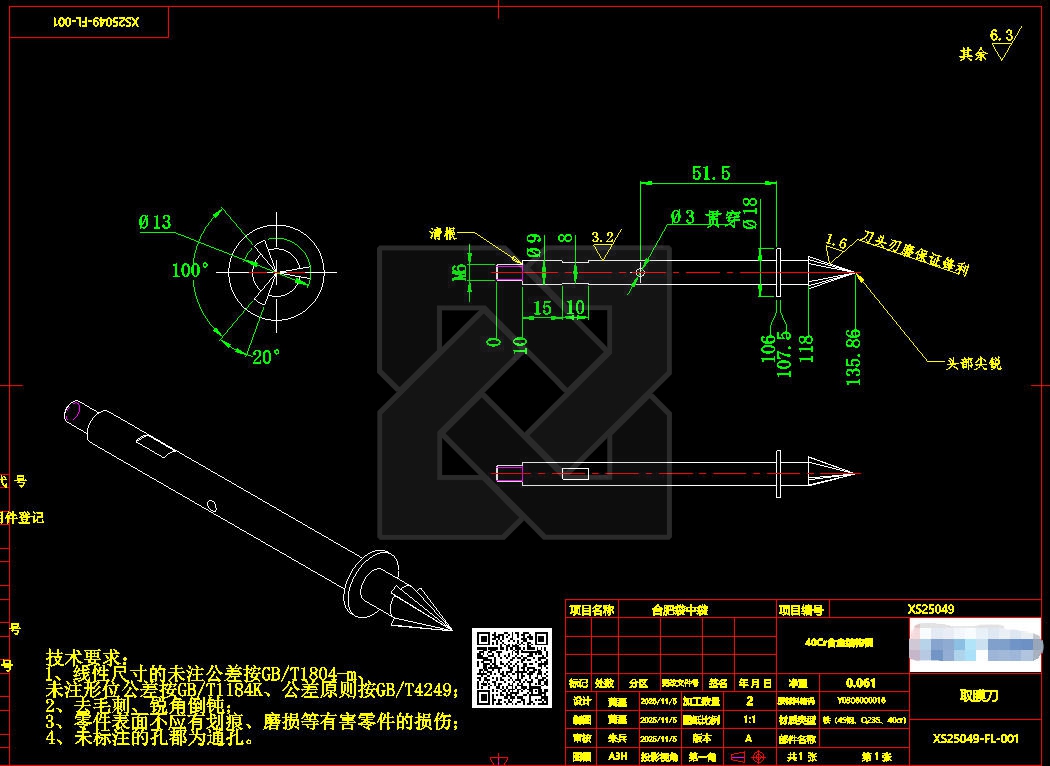The width and height of the screenshot is (1050, 766).
Task: Click the Ø13 diameter dimension label
Action: pyautogui.click(x=155, y=223)
